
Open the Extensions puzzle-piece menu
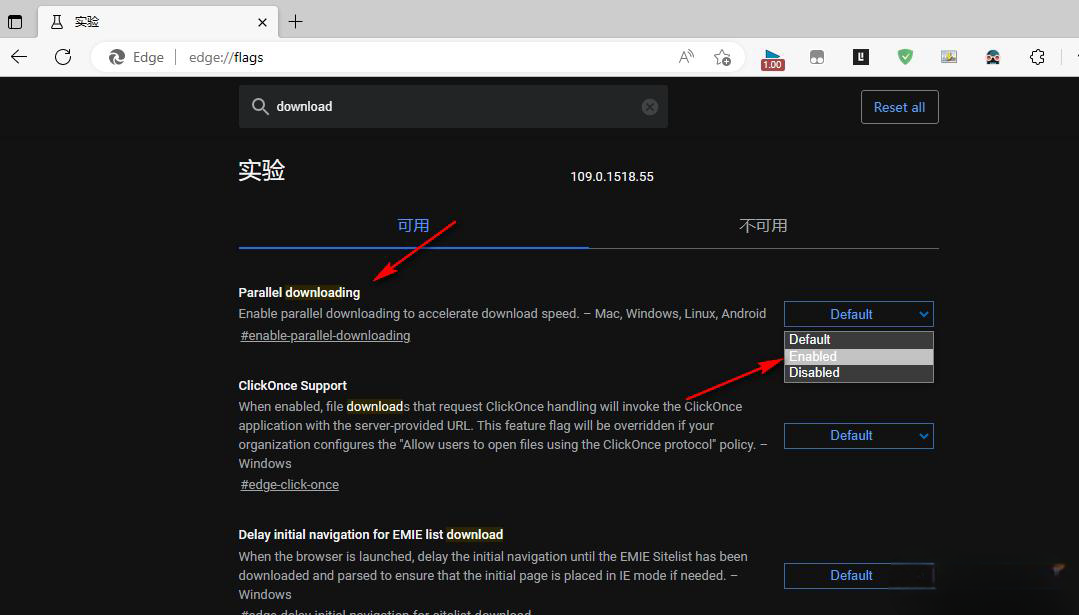point(1037,57)
